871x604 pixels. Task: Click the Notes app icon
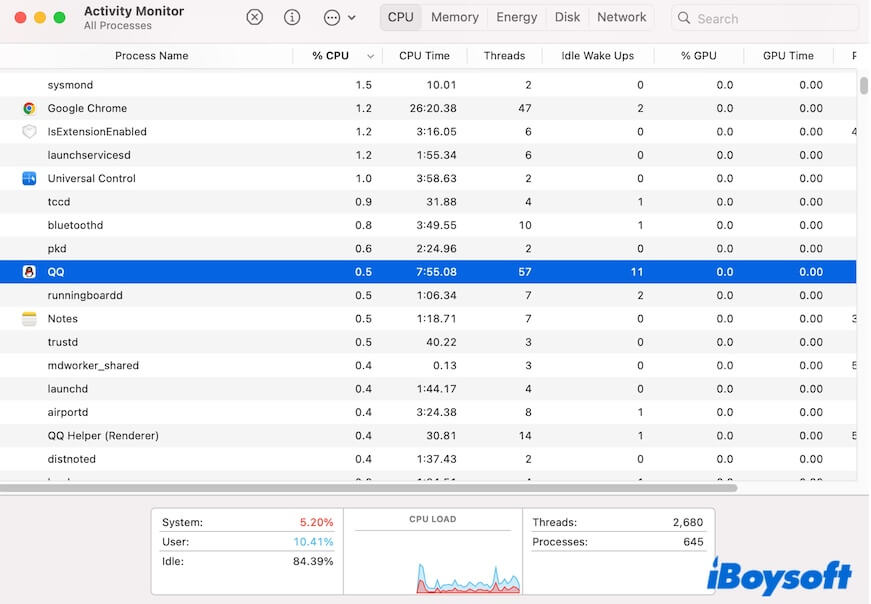point(27,318)
